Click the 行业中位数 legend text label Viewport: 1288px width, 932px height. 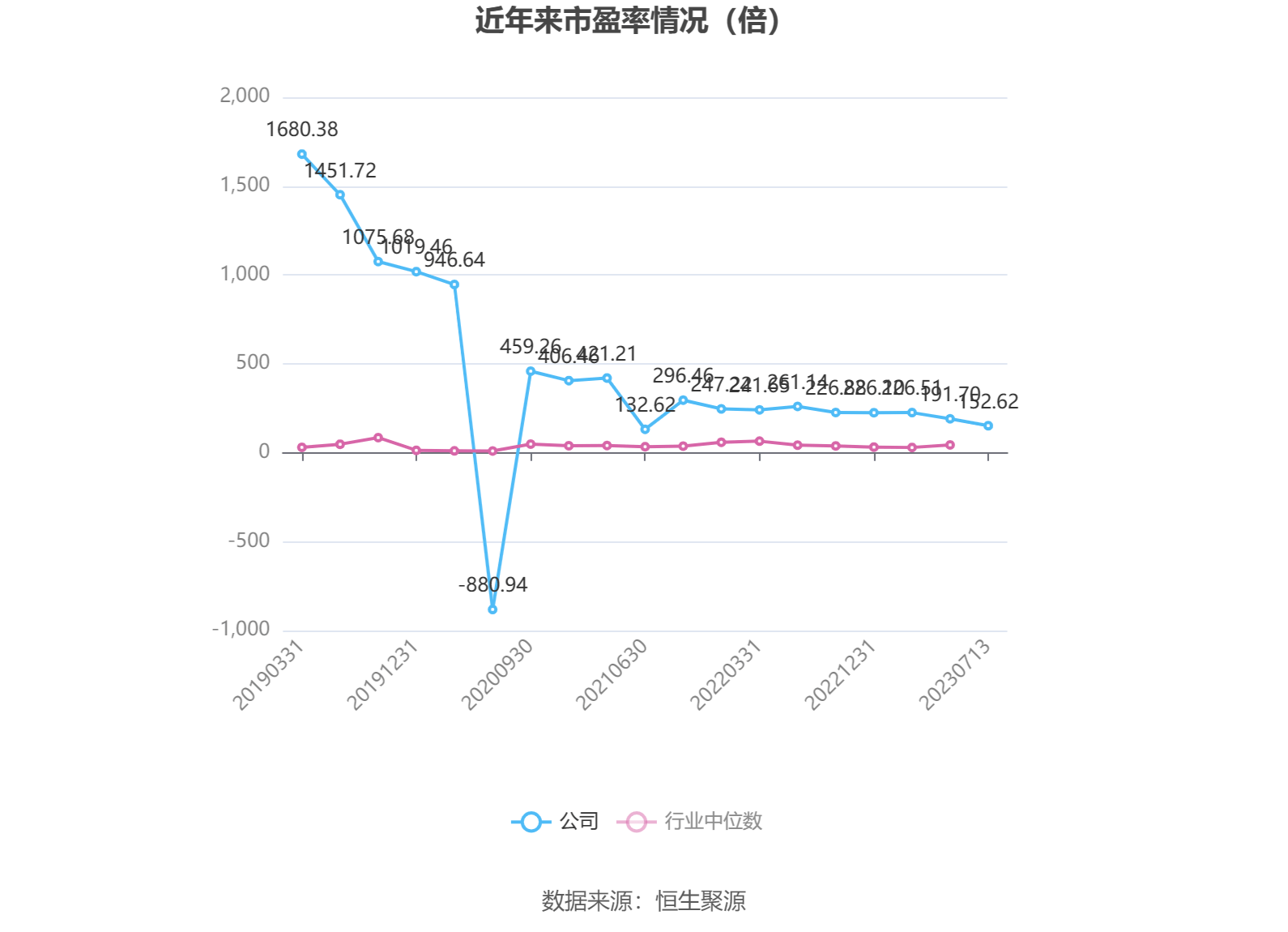coord(714,822)
